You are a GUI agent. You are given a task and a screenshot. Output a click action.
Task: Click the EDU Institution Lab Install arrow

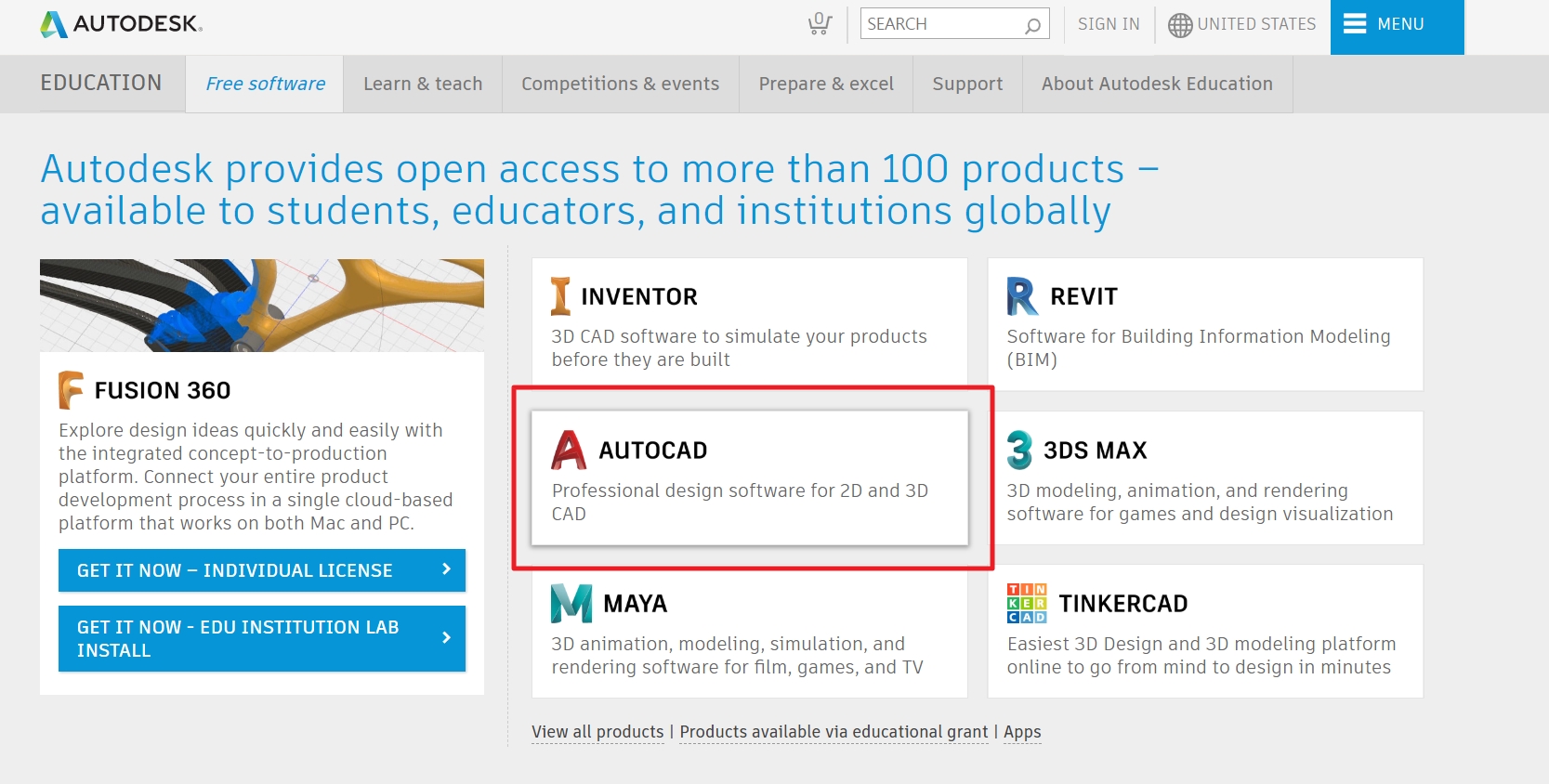[x=446, y=637]
